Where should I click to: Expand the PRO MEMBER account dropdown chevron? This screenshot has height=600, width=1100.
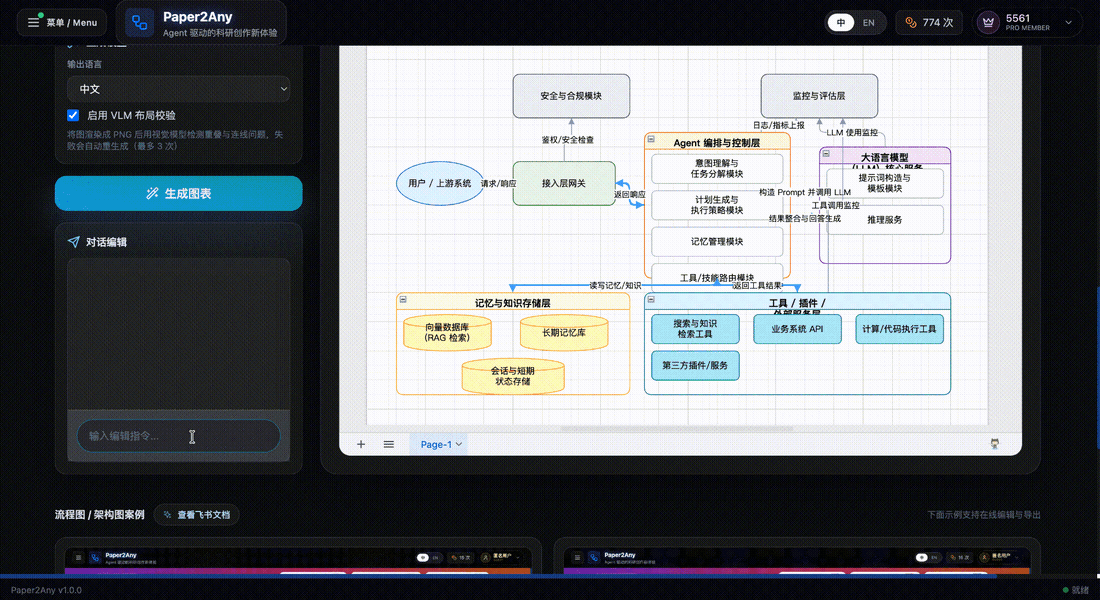tap(1069, 22)
